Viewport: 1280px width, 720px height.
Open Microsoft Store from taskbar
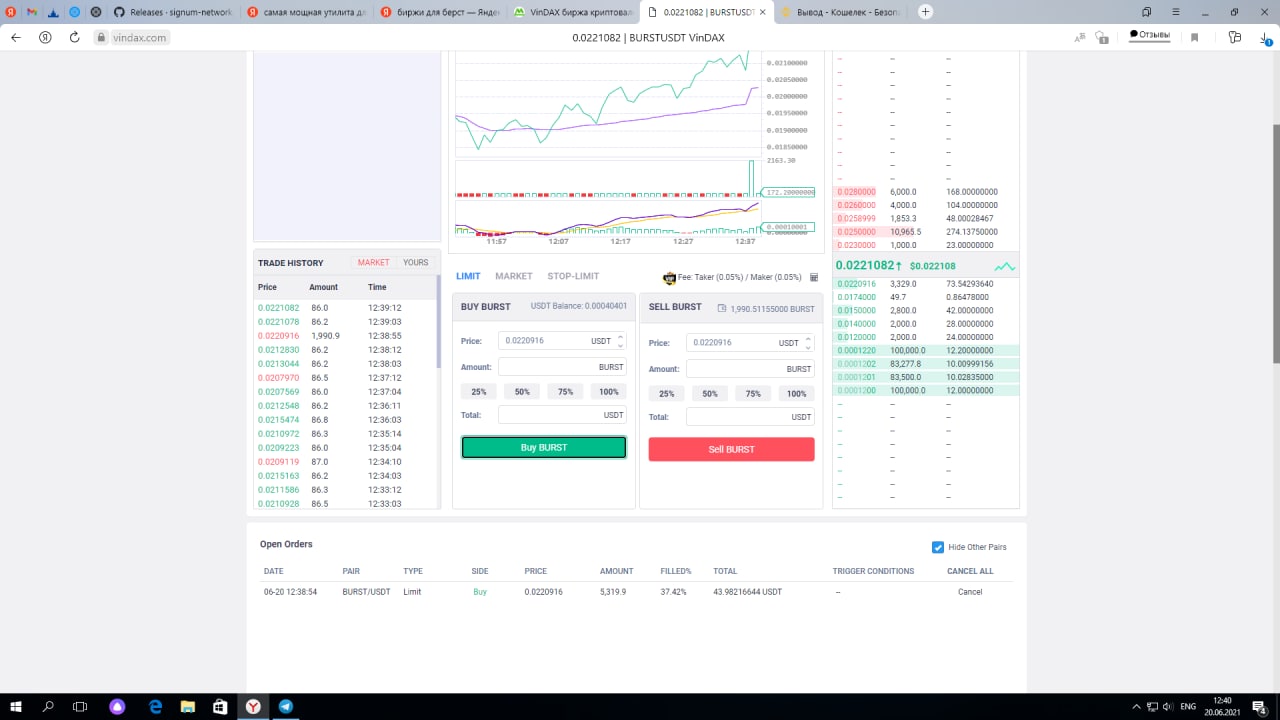[x=219, y=706]
